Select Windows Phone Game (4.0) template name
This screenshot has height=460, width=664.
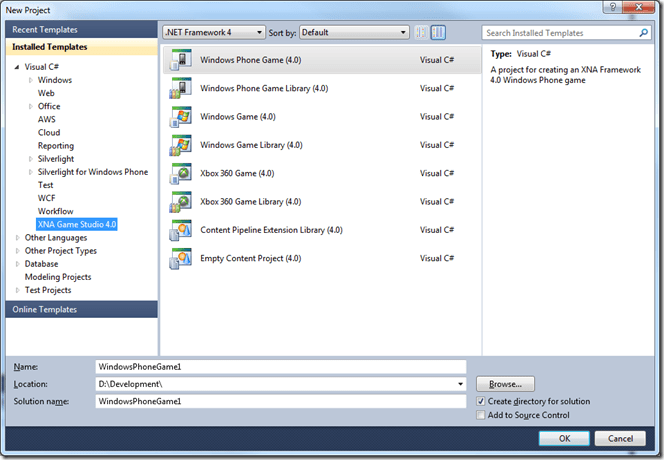pyautogui.click(x=251, y=60)
